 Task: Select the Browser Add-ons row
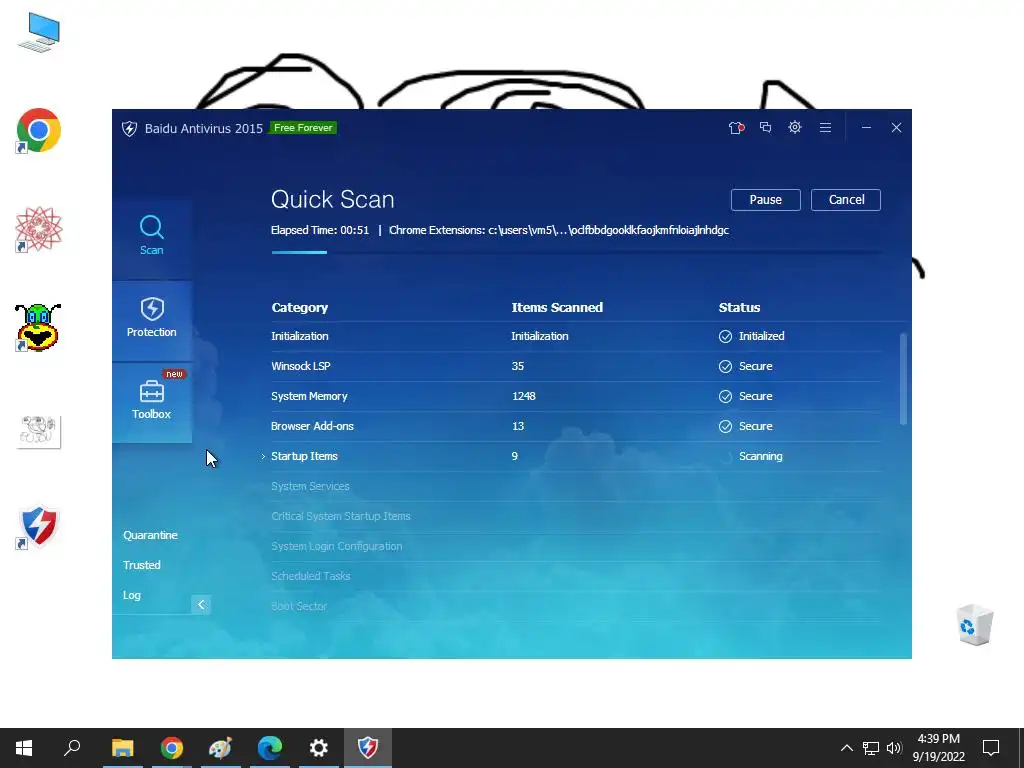576,426
